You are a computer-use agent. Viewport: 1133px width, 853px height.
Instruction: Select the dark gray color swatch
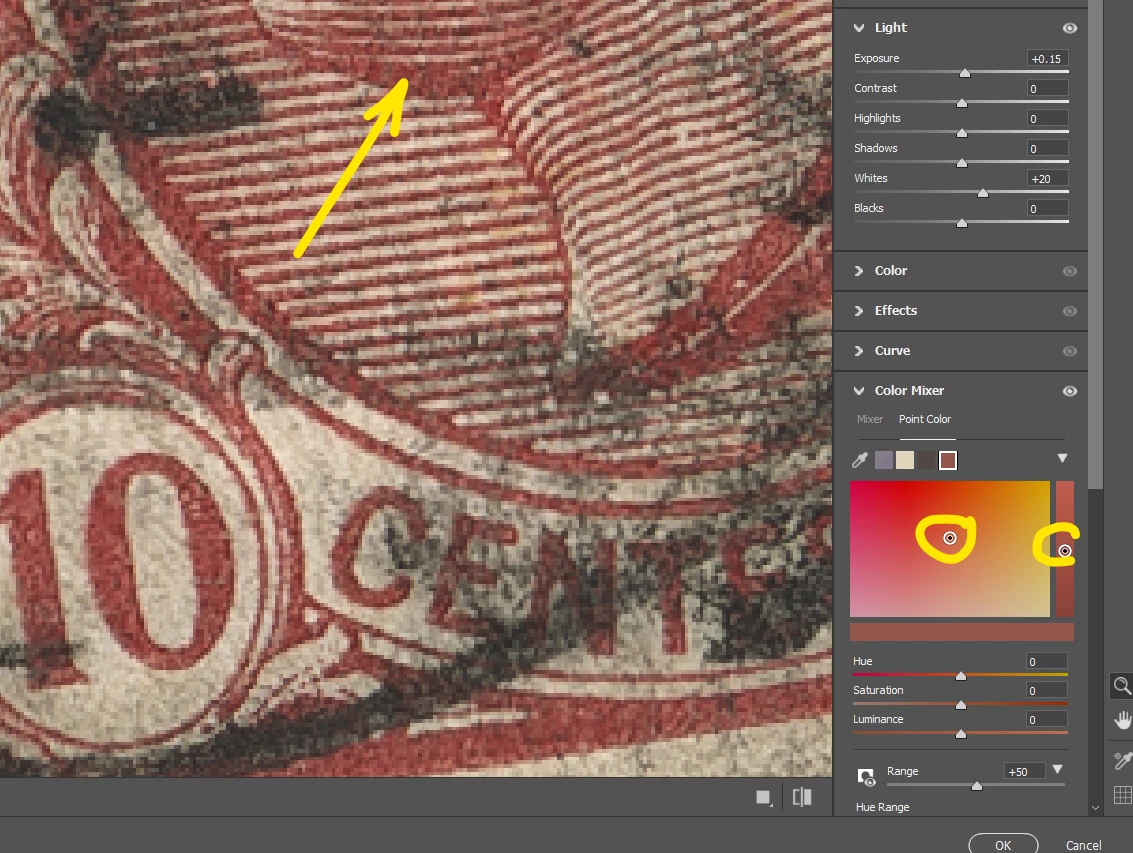click(x=926, y=460)
